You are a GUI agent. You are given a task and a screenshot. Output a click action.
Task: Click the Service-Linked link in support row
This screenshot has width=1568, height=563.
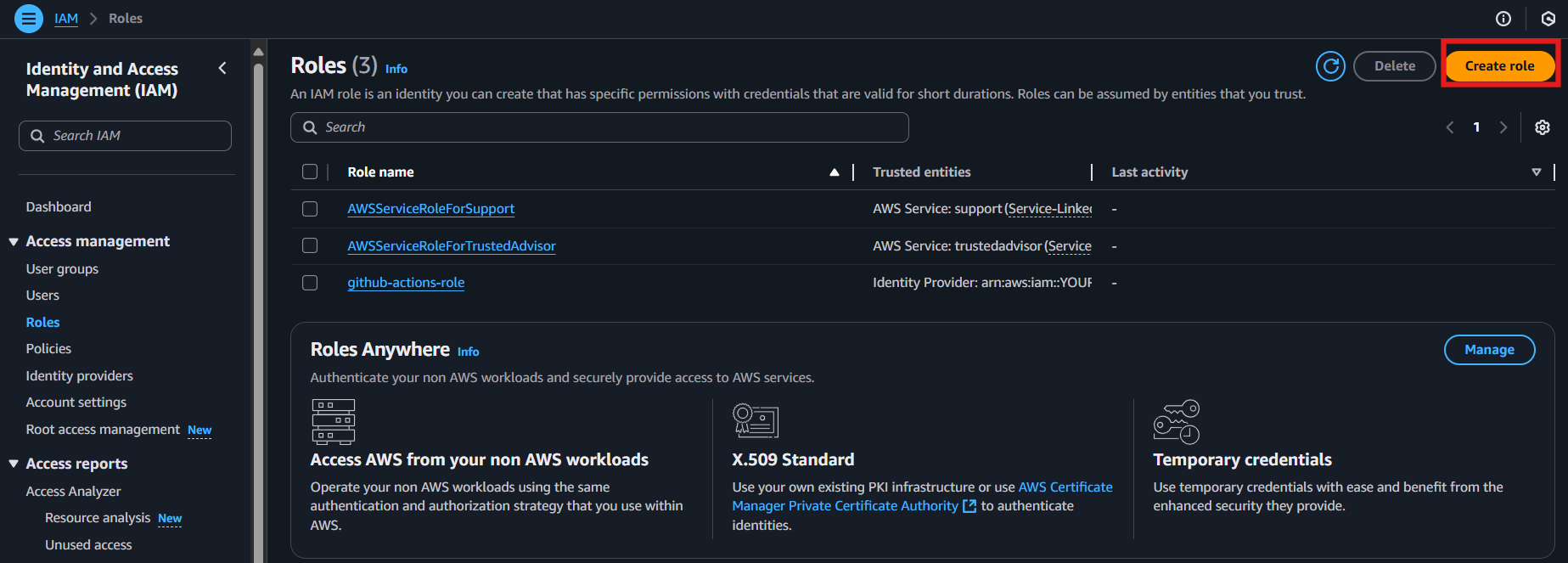tap(1049, 209)
